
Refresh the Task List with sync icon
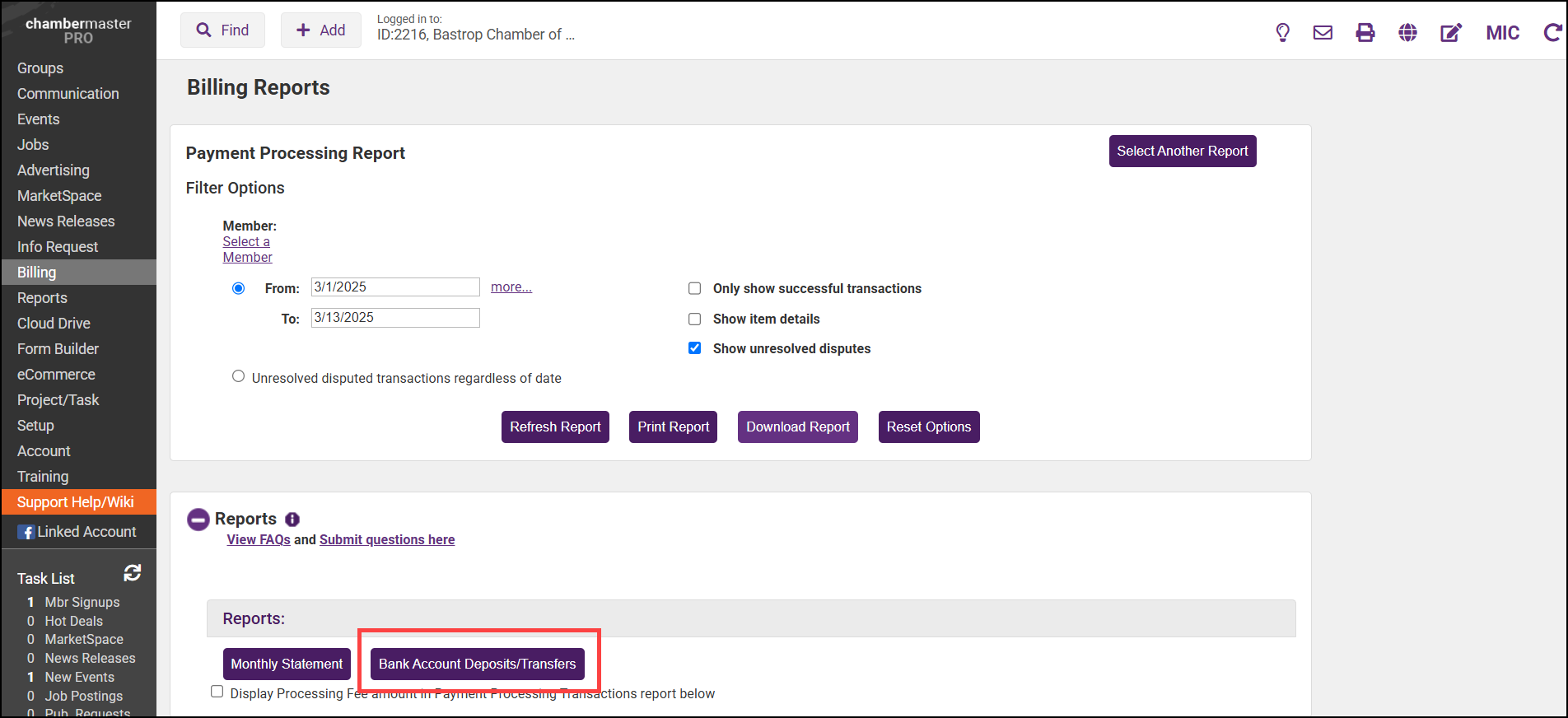tap(132, 572)
